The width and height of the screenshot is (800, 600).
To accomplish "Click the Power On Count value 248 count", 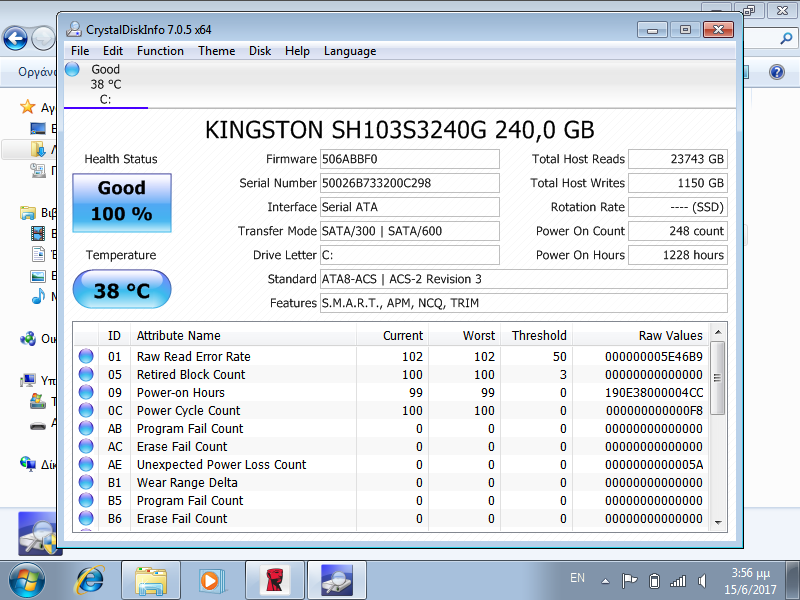I will point(678,231).
